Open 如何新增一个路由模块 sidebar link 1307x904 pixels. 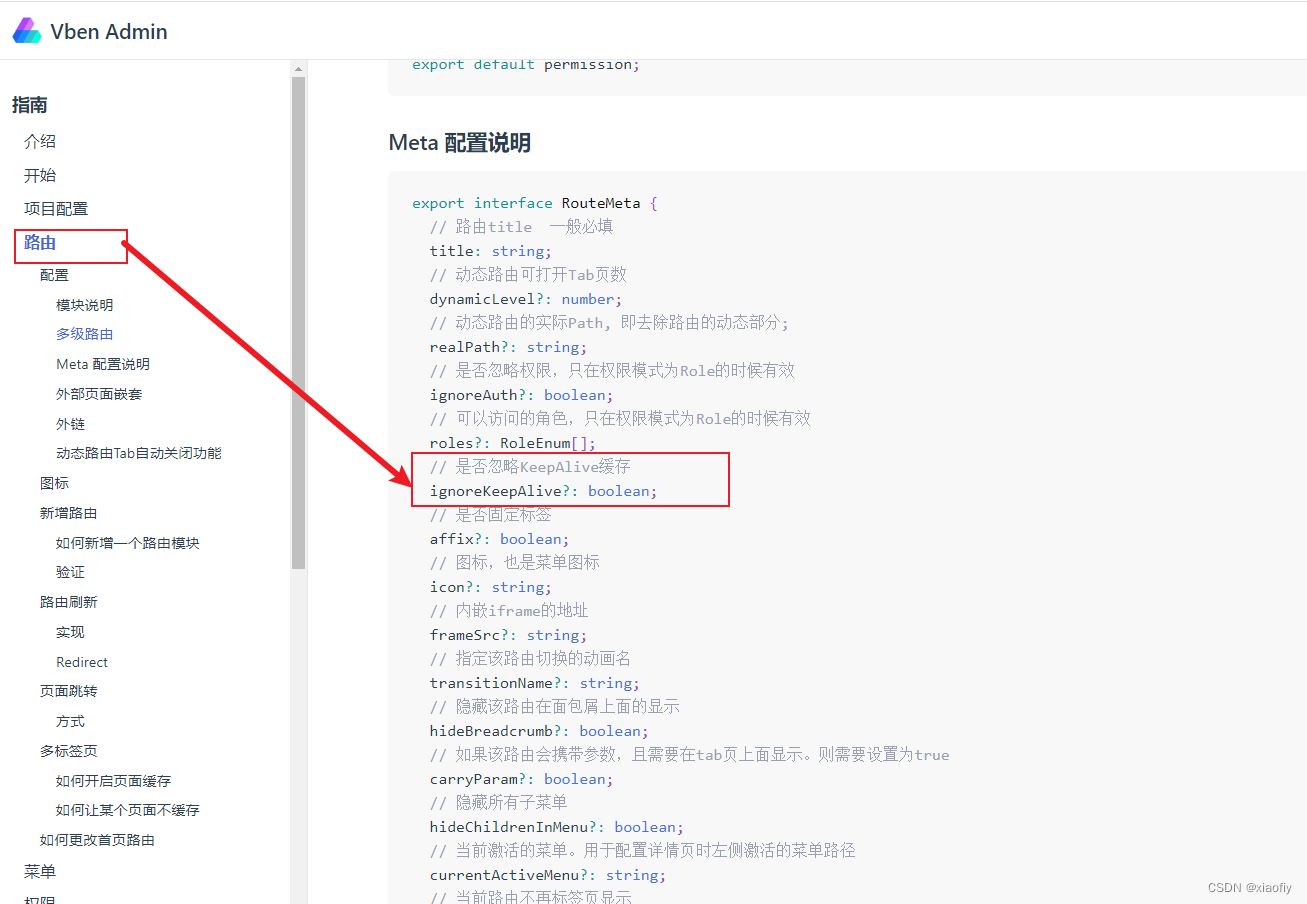click(128, 543)
